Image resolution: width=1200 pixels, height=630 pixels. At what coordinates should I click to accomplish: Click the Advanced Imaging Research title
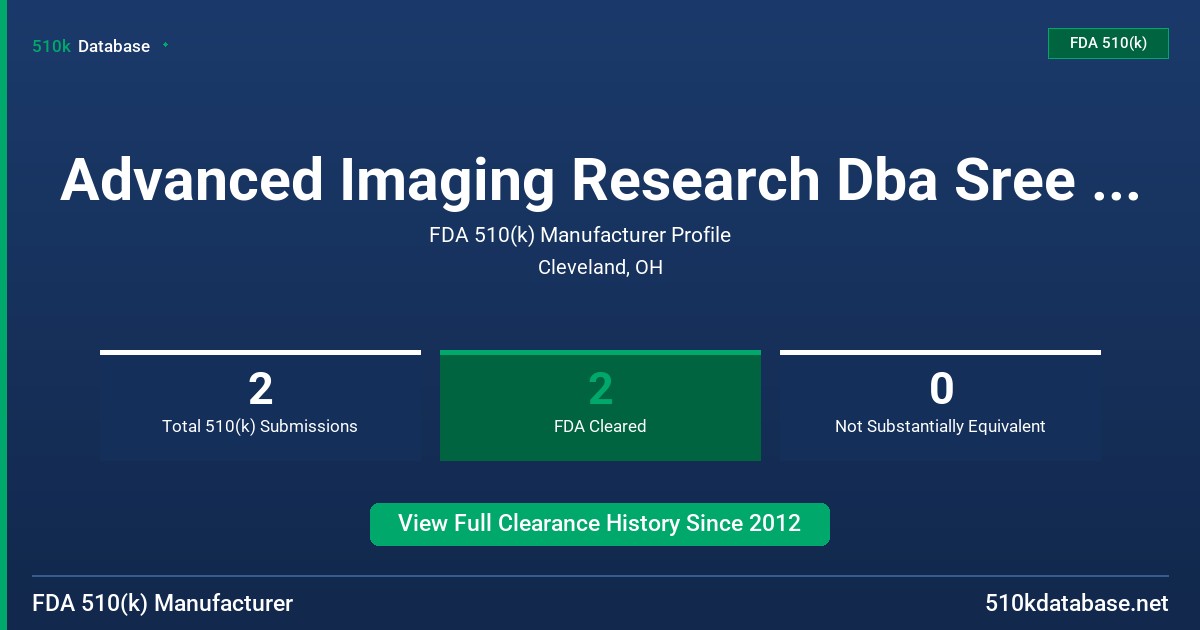(x=600, y=180)
